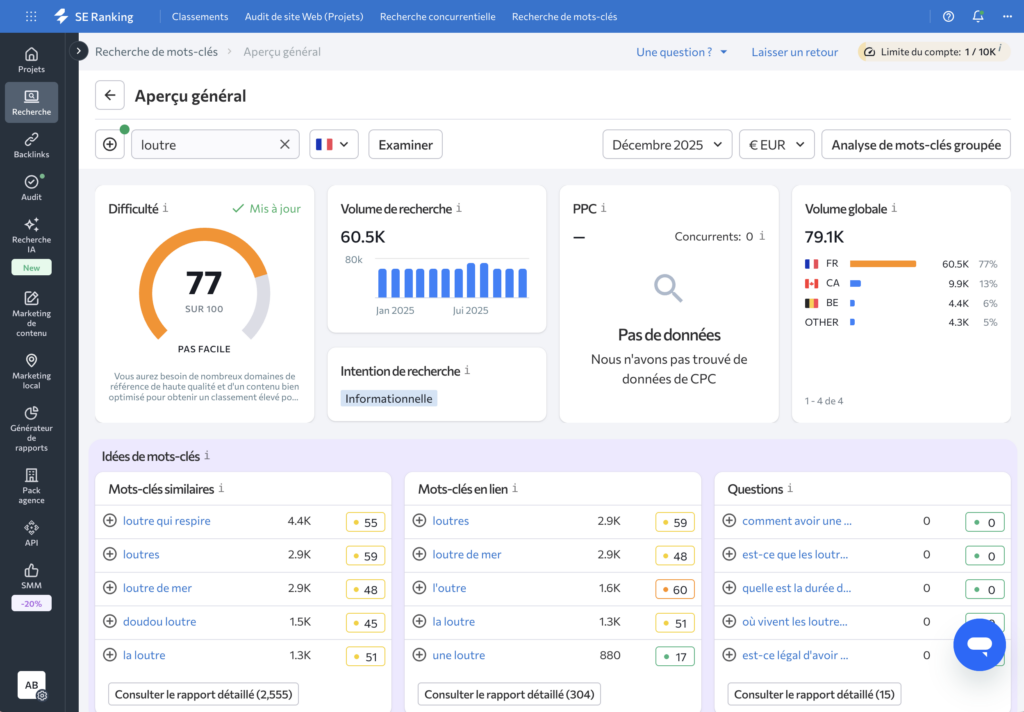The height and width of the screenshot is (712, 1024).
Task: Open SMM in the sidebar
Action: pos(31,577)
